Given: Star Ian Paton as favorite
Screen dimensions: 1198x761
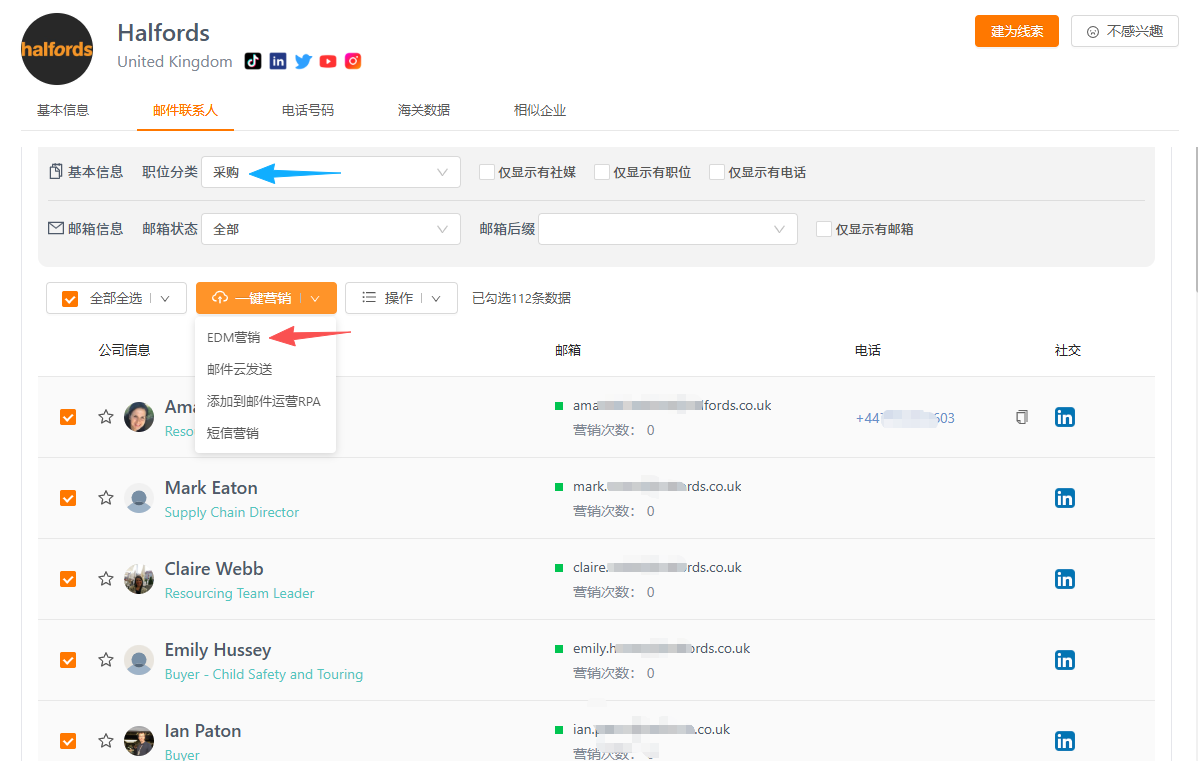Looking at the screenshot, I should [106, 740].
